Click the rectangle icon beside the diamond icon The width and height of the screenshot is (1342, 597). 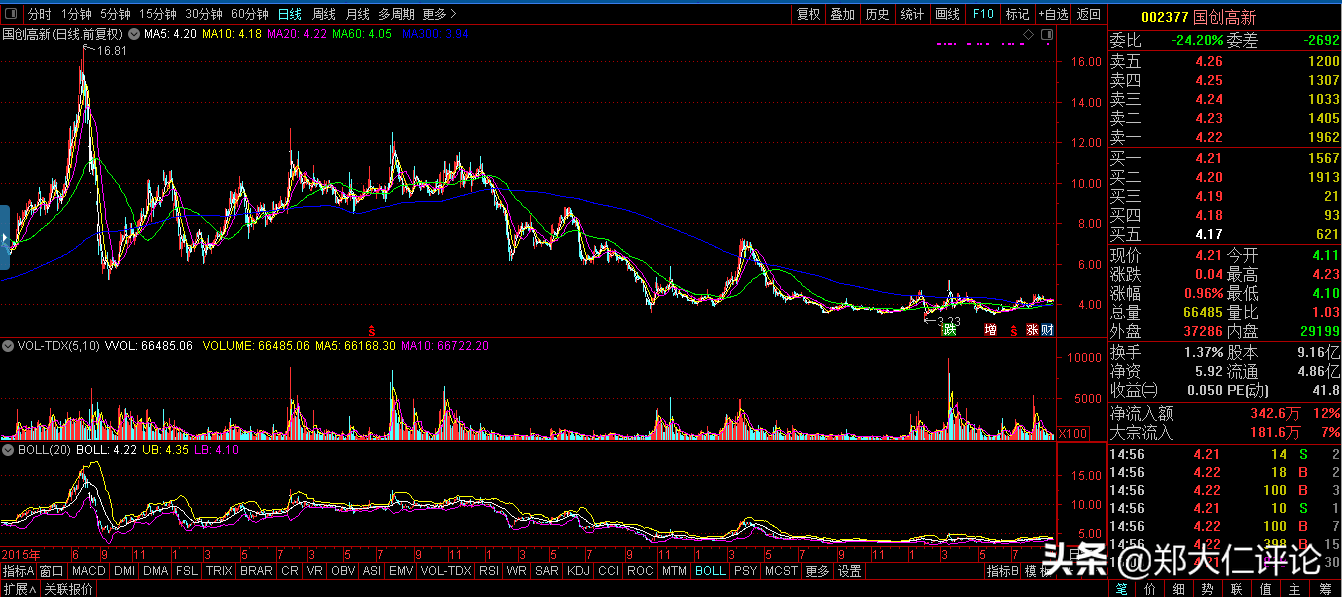point(1046,35)
